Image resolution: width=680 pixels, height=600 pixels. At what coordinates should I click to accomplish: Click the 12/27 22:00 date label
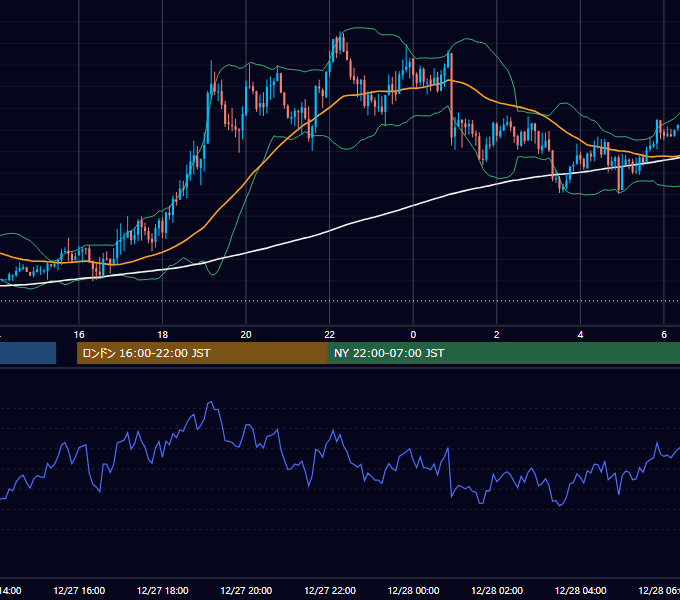coord(330,590)
